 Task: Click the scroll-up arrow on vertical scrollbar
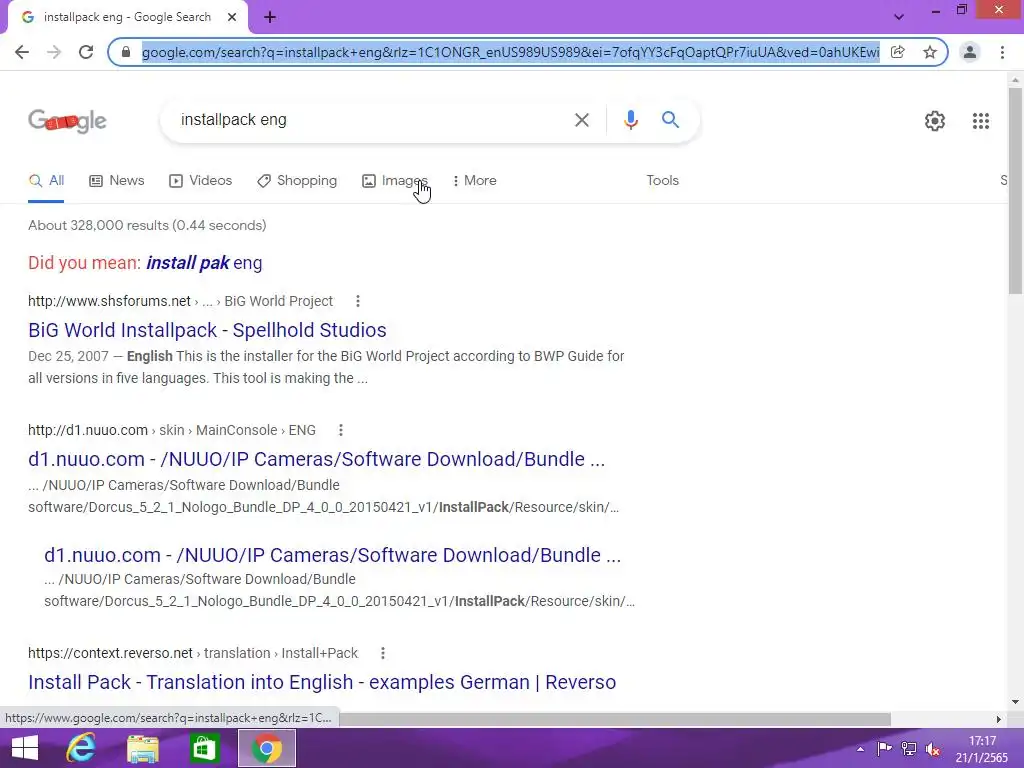tap(1014, 80)
